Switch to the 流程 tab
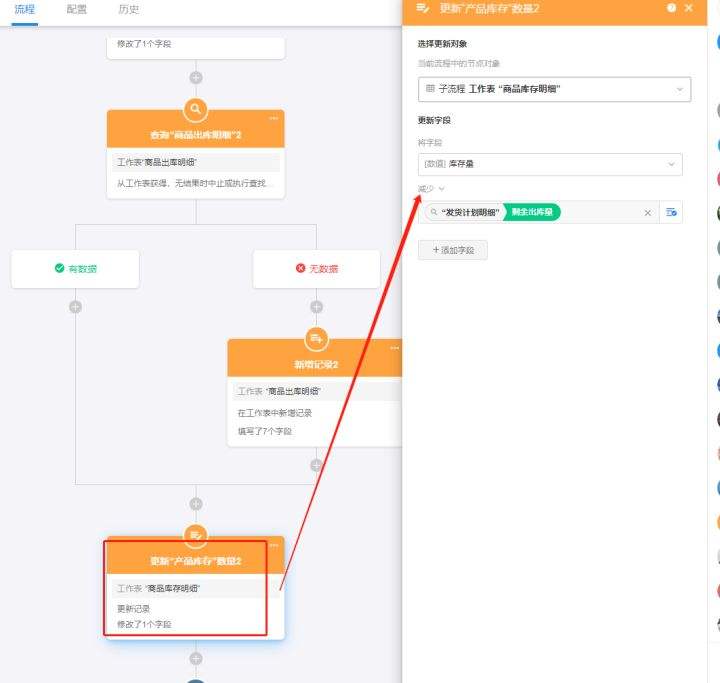The height and width of the screenshot is (683, 720). 24,10
